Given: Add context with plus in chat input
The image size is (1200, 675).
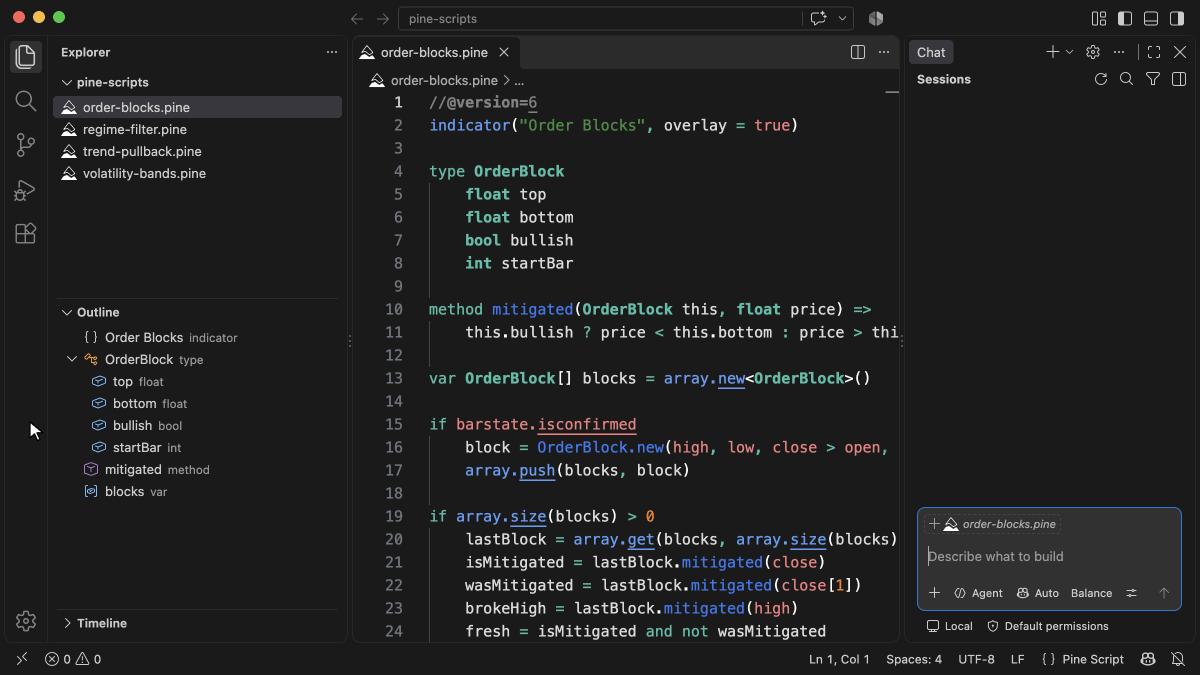Looking at the screenshot, I should (x=934, y=593).
